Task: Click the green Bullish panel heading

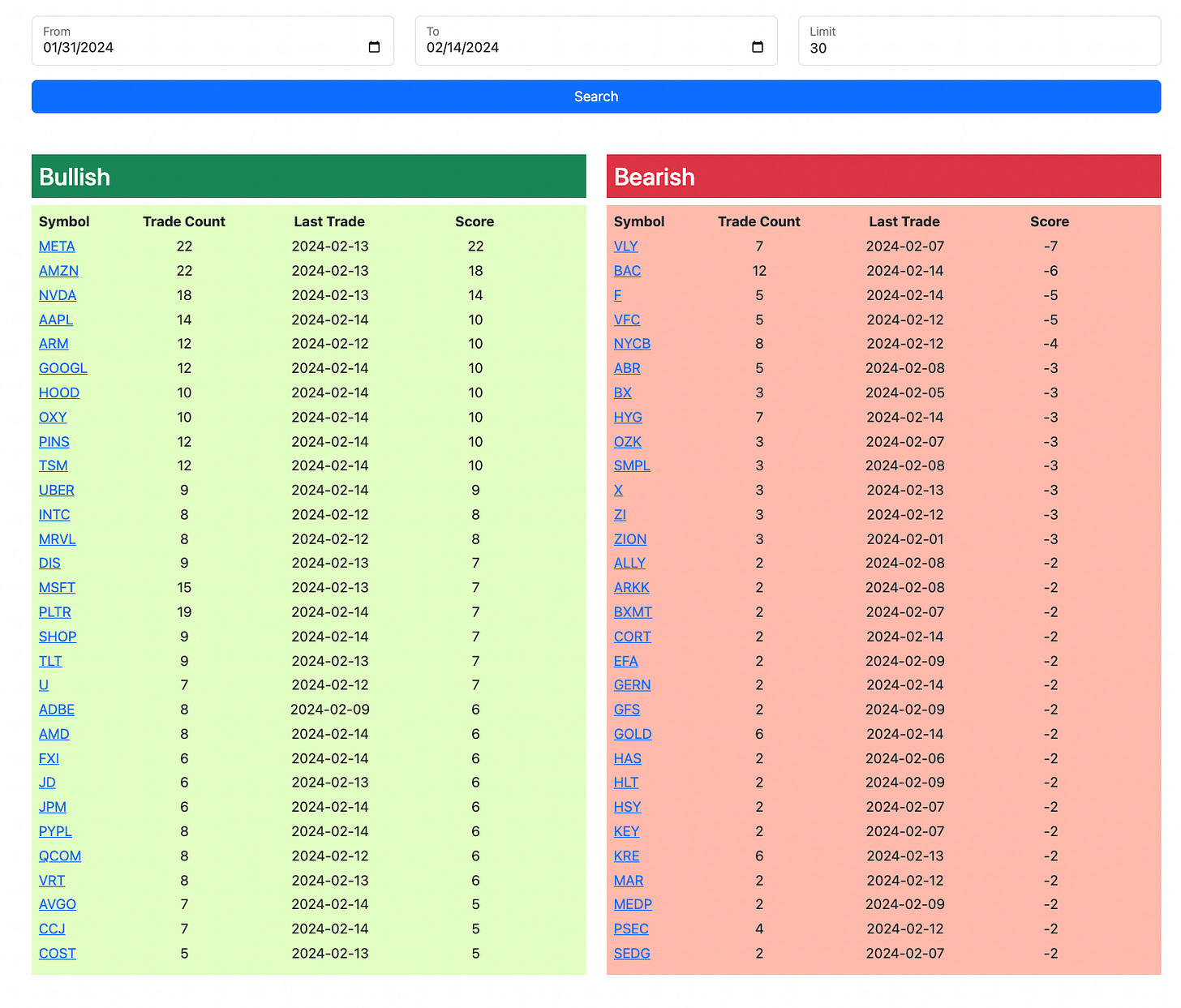Action: (x=308, y=176)
